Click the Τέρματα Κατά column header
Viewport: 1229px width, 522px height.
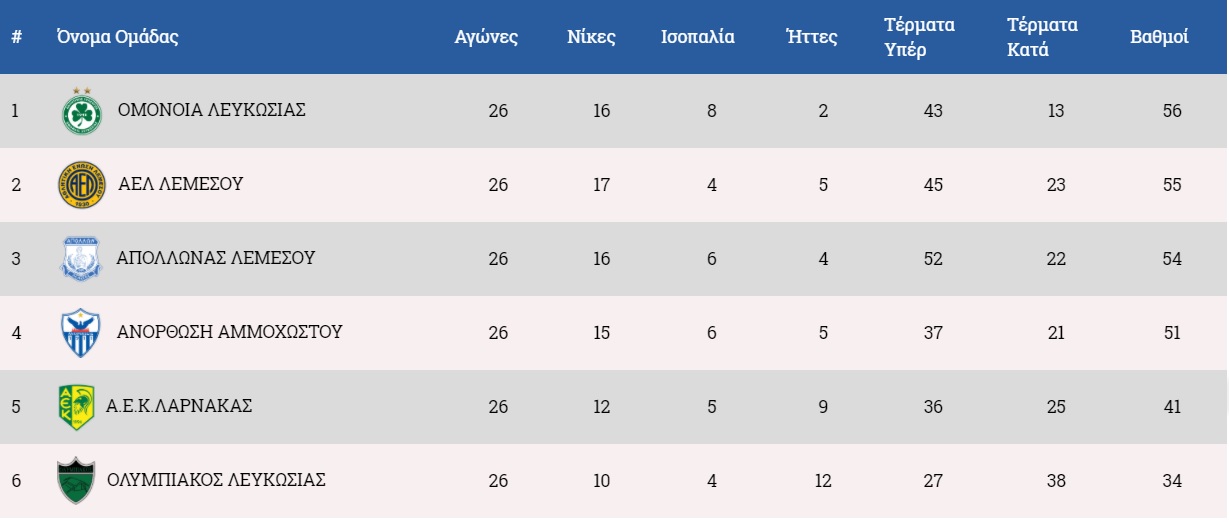point(1043,37)
